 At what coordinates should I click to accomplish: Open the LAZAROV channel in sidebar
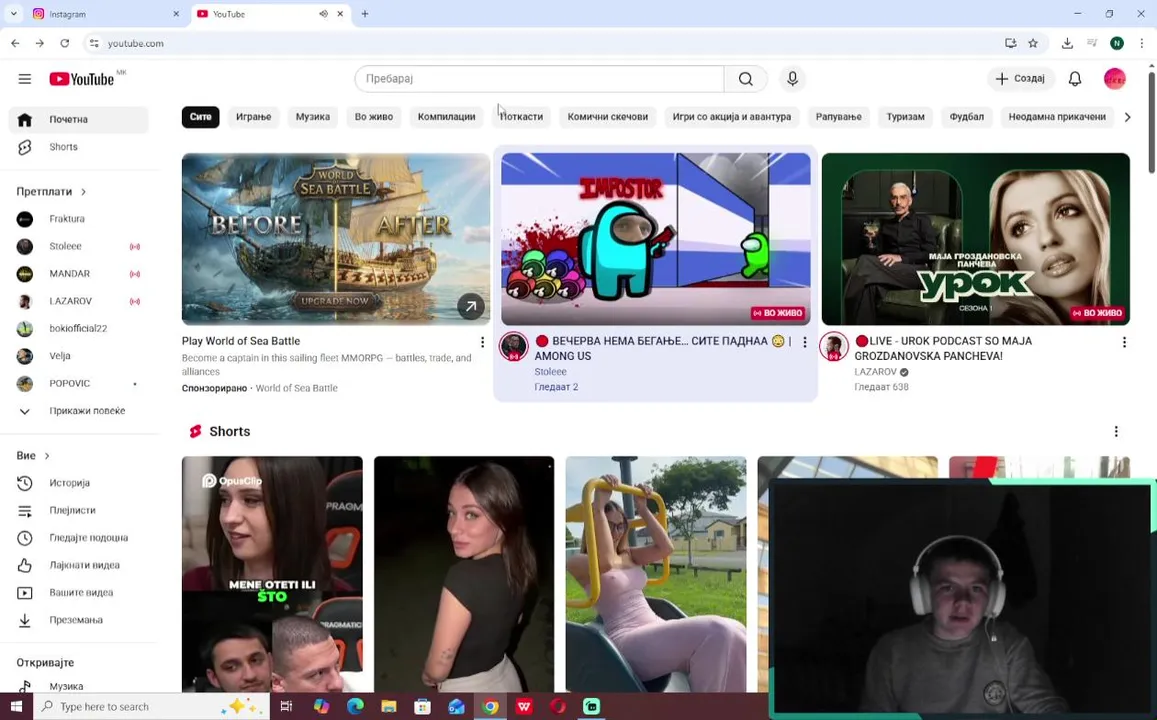[79, 301]
